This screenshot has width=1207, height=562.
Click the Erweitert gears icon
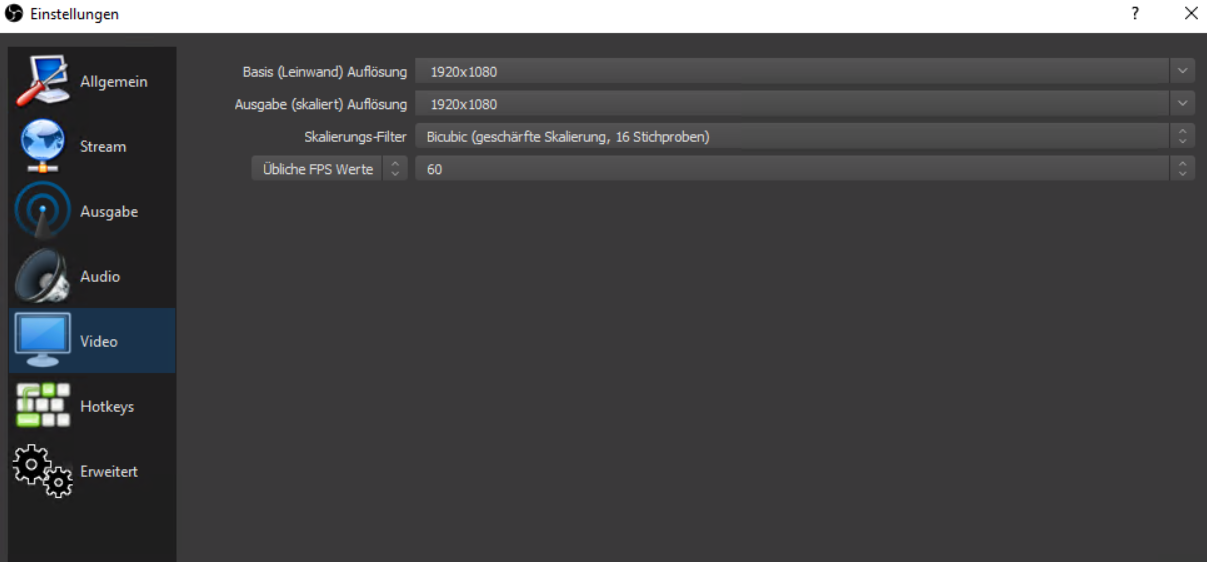click(x=42, y=471)
